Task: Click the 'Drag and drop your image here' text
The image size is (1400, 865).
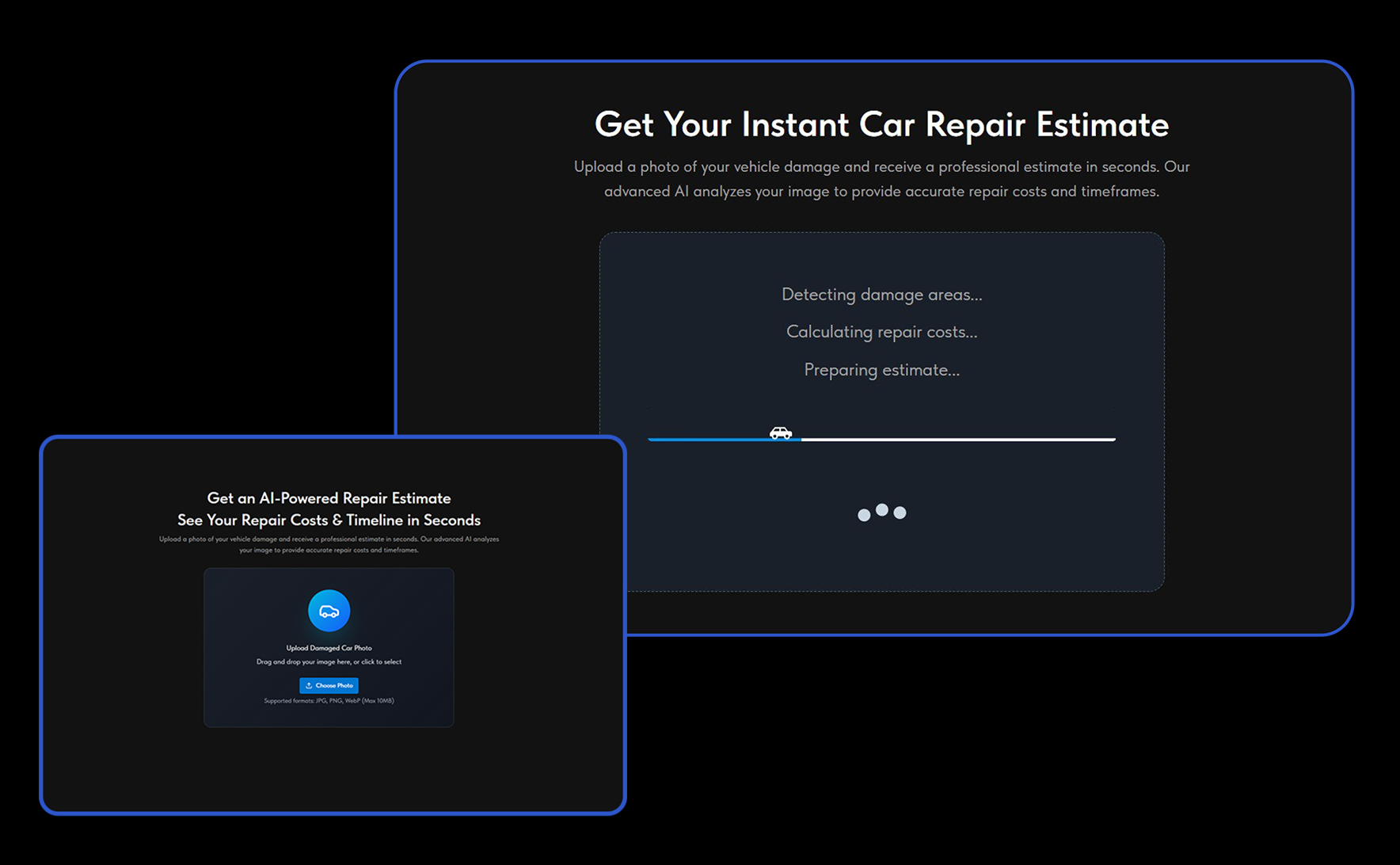Action: pyautogui.click(x=329, y=661)
